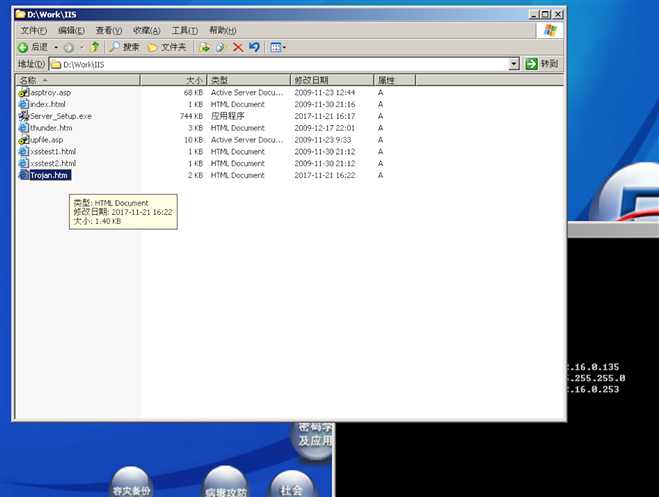Open the 收藏(A) Favorites menu
Image resolution: width=659 pixels, height=497 pixels.
coord(146,30)
